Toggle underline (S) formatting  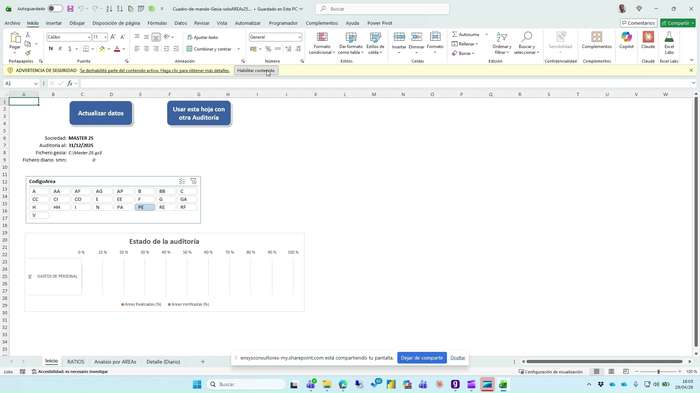coord(70,49)
